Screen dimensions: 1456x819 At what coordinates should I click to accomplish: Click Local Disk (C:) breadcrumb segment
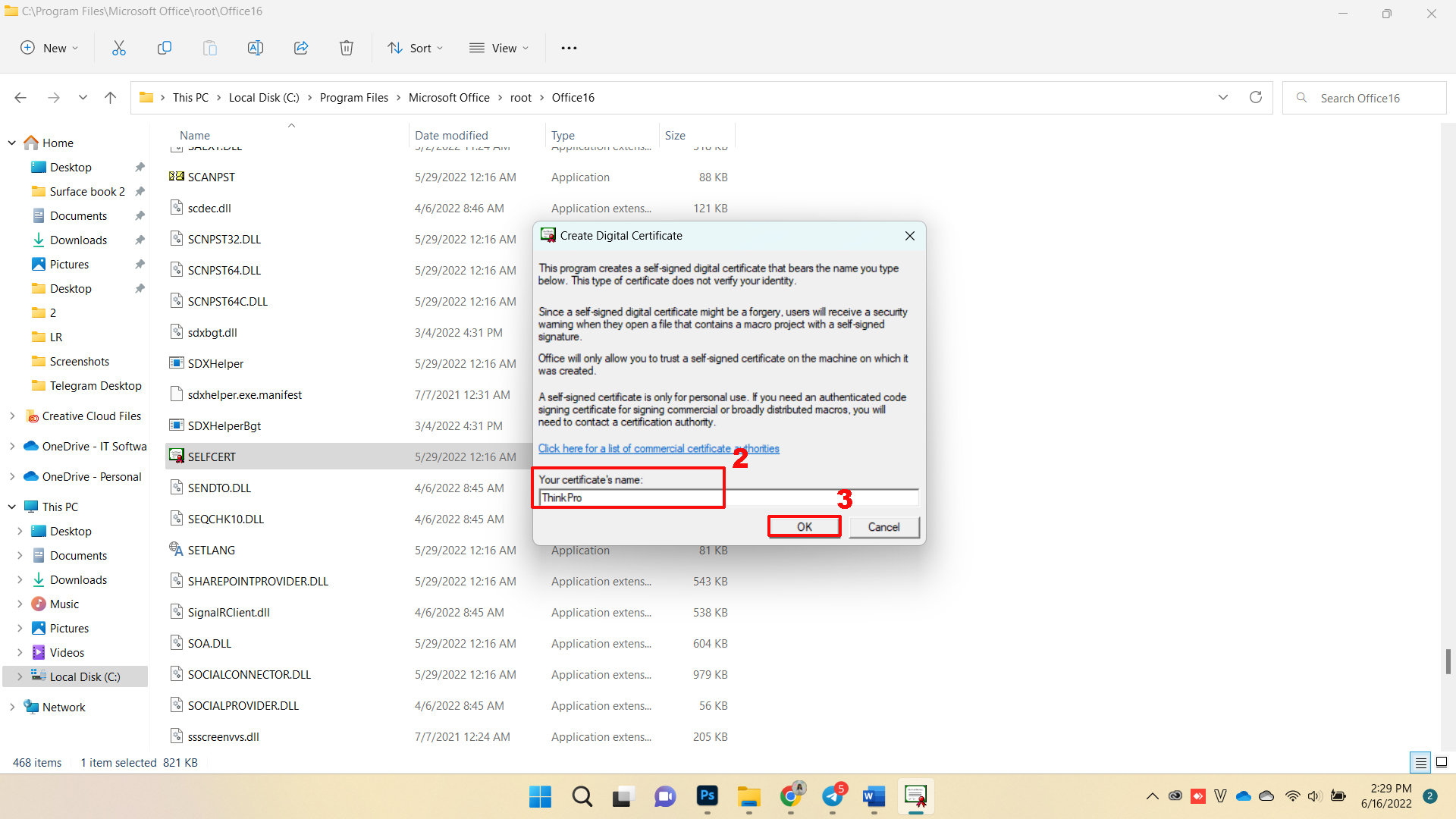tap(264, 98)
